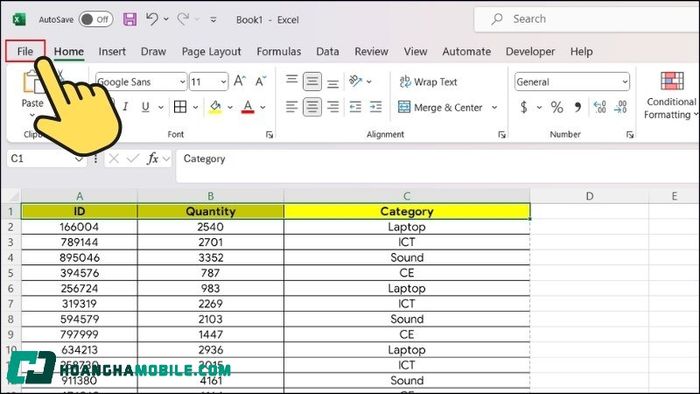The image size is (700, 394).
Task: Apply percent style
Action: (x=557, y=107)
